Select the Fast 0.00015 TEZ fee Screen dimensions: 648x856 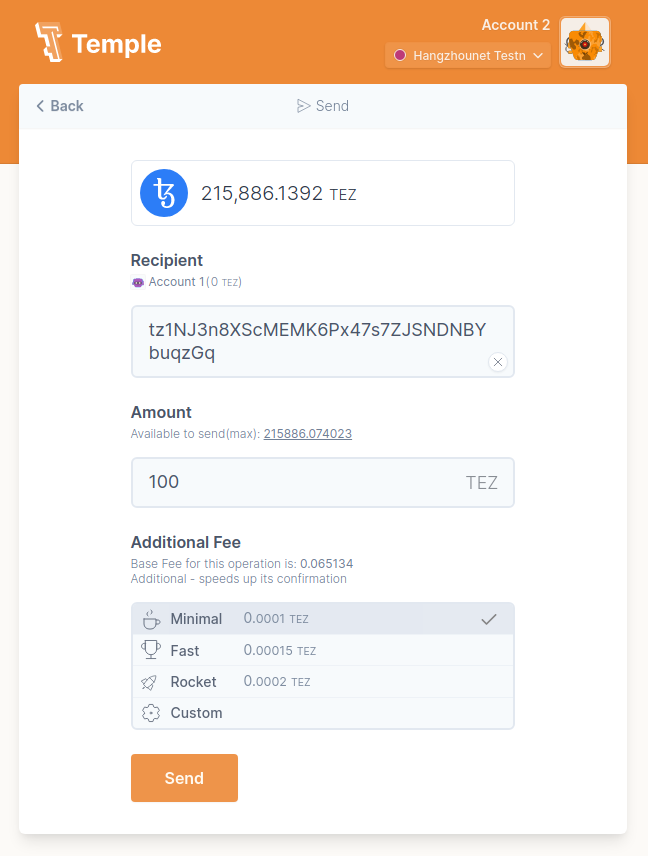tap(322, 651)
